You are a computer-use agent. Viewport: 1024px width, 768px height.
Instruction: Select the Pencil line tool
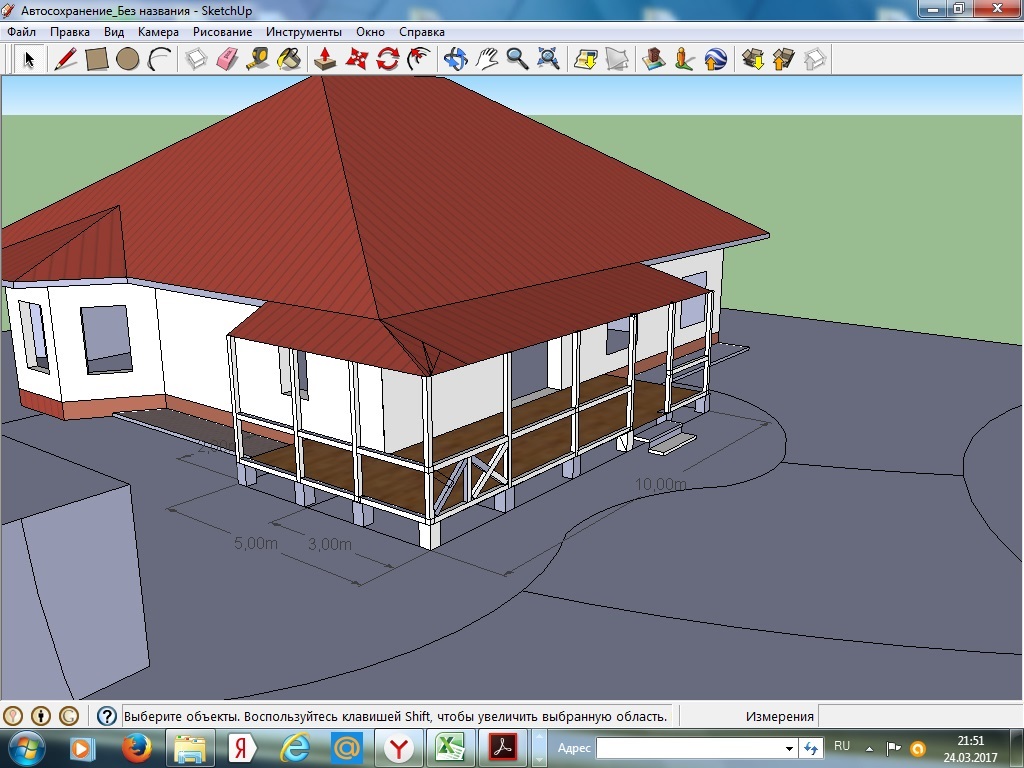[x=65, y=59]
